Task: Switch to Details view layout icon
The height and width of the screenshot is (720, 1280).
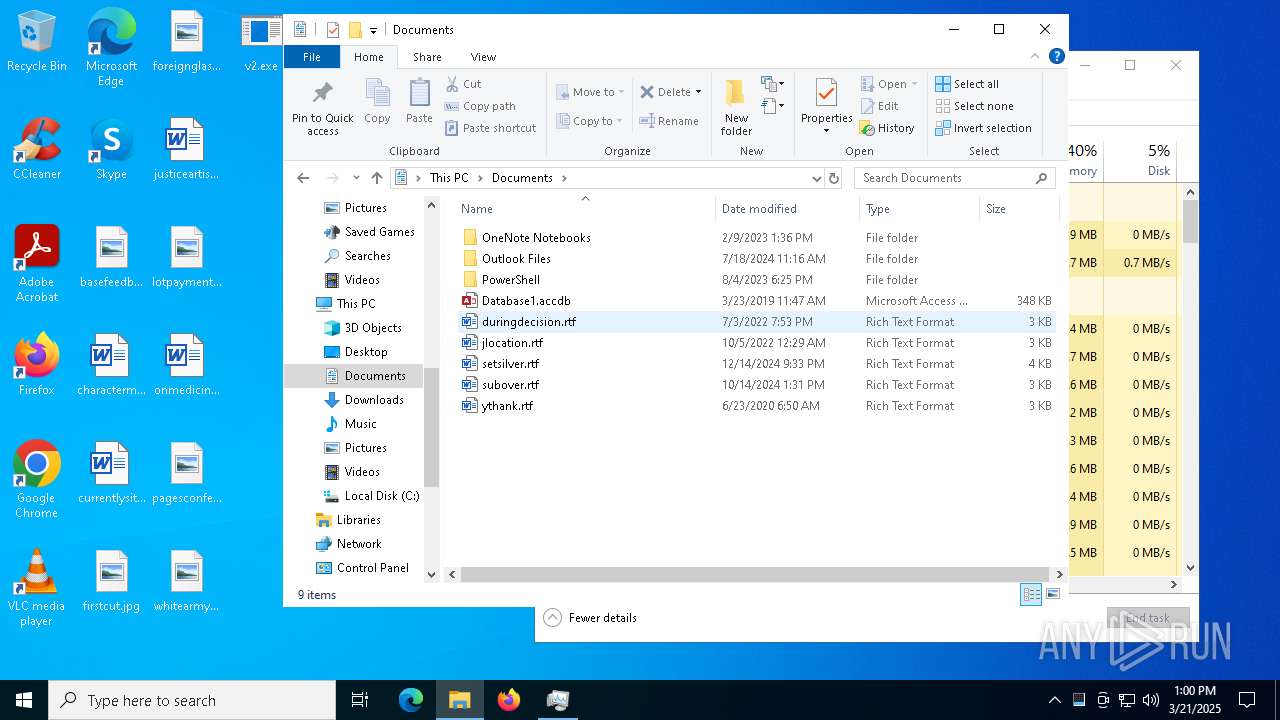Action: (1031, 595)
